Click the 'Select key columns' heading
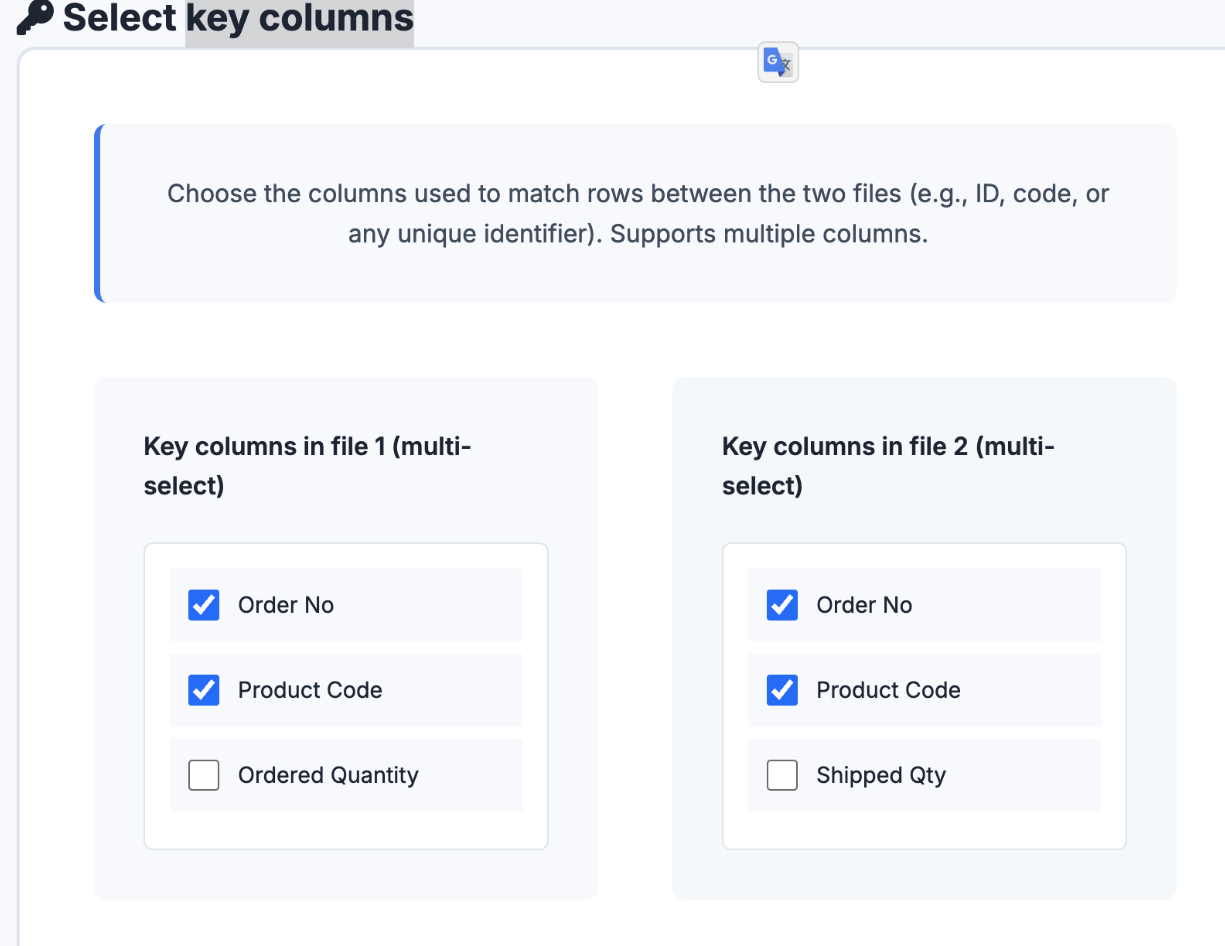 [x=238, y=17]
